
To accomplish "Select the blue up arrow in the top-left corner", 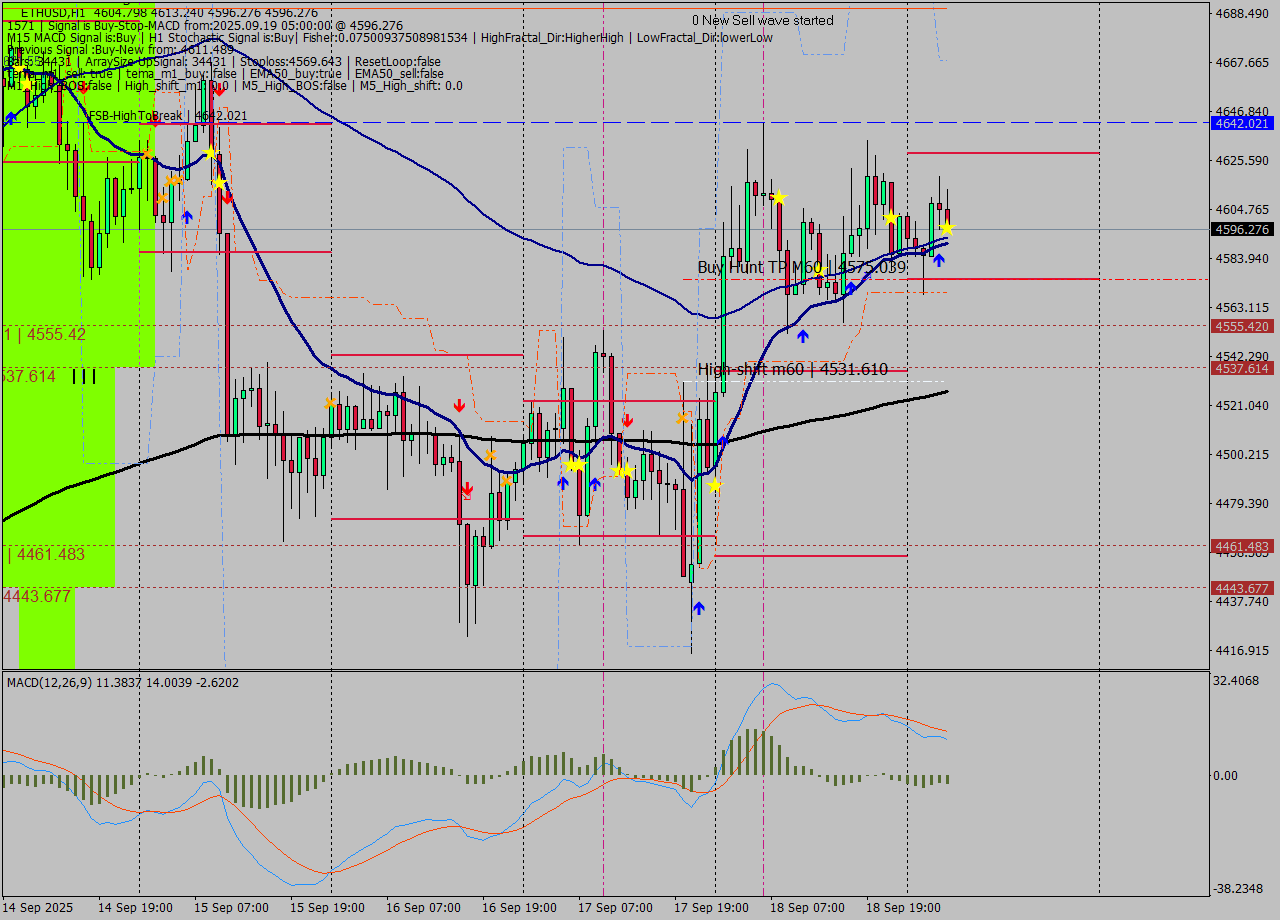I will (10, 118).
